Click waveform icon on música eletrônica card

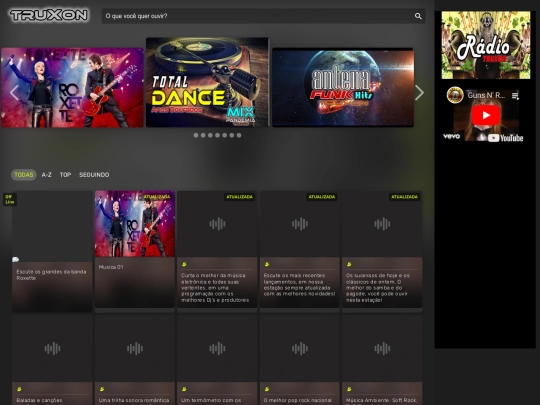(x=217, y=224)
